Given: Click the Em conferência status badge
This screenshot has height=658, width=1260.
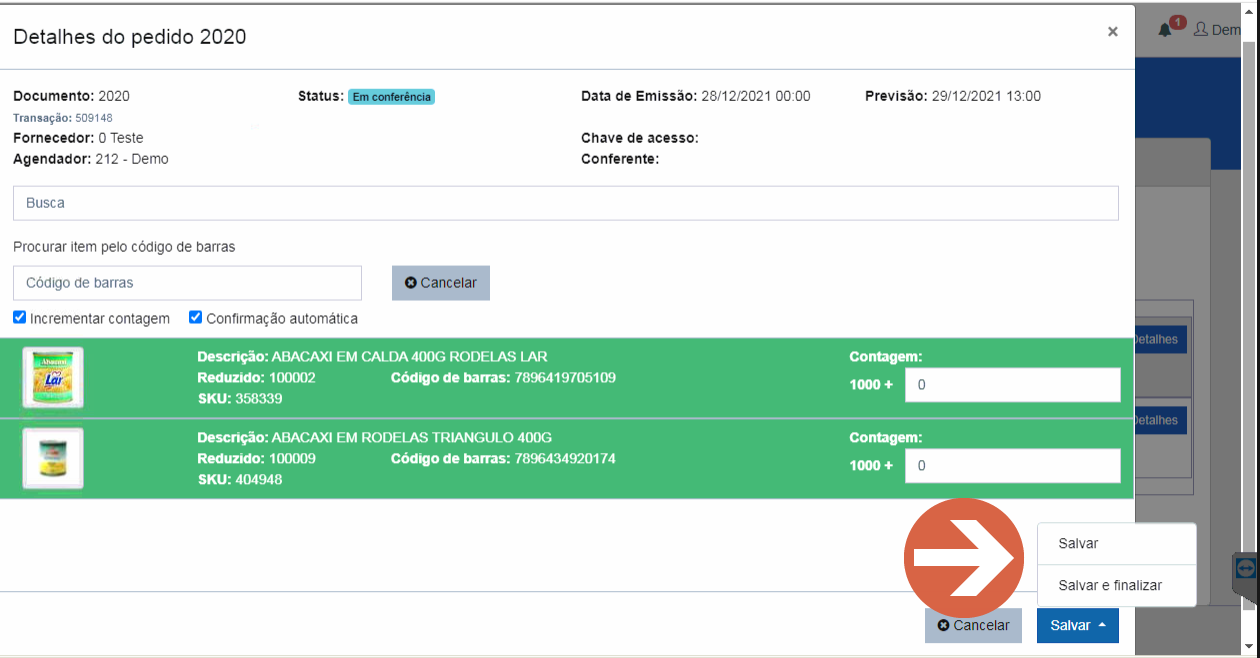Looking at the screenshot, I should pyautogui.click(x=391, y=97).
